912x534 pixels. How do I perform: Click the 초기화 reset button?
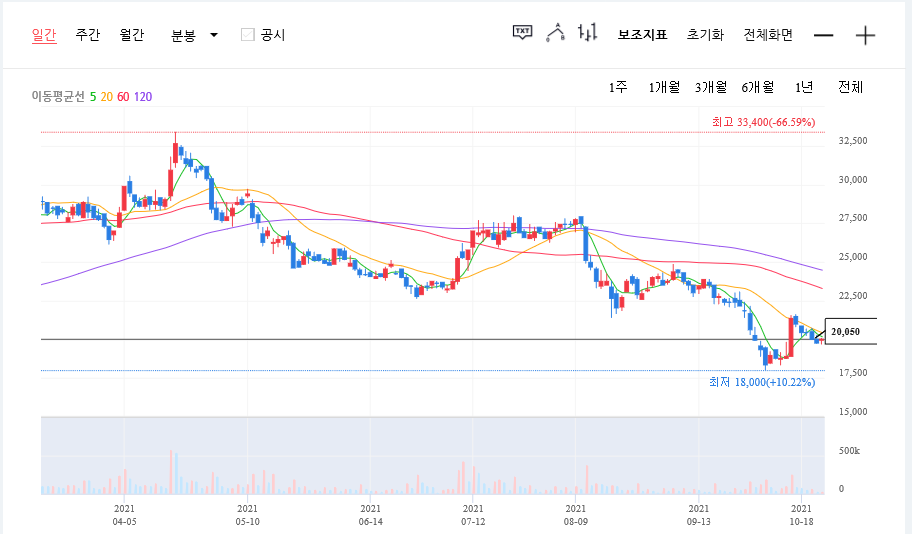coord(704,35)
